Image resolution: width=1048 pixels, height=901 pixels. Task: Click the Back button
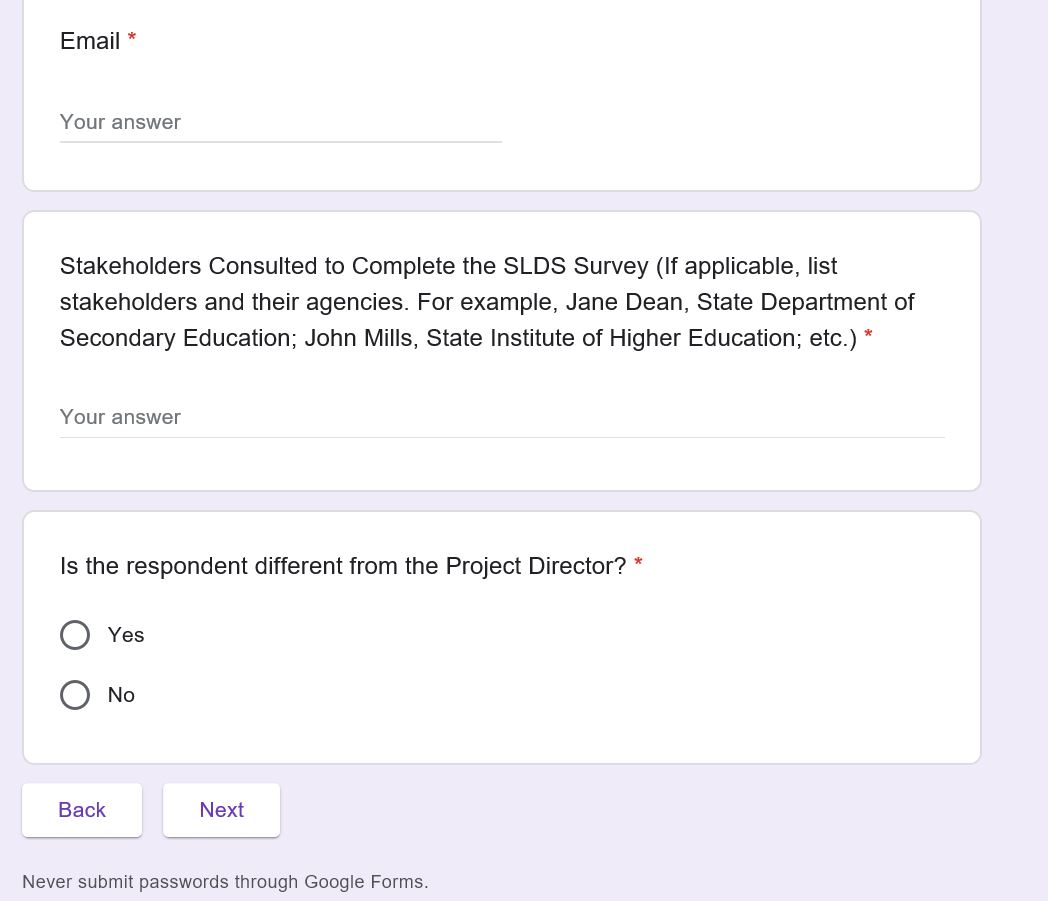pos(82,810)
